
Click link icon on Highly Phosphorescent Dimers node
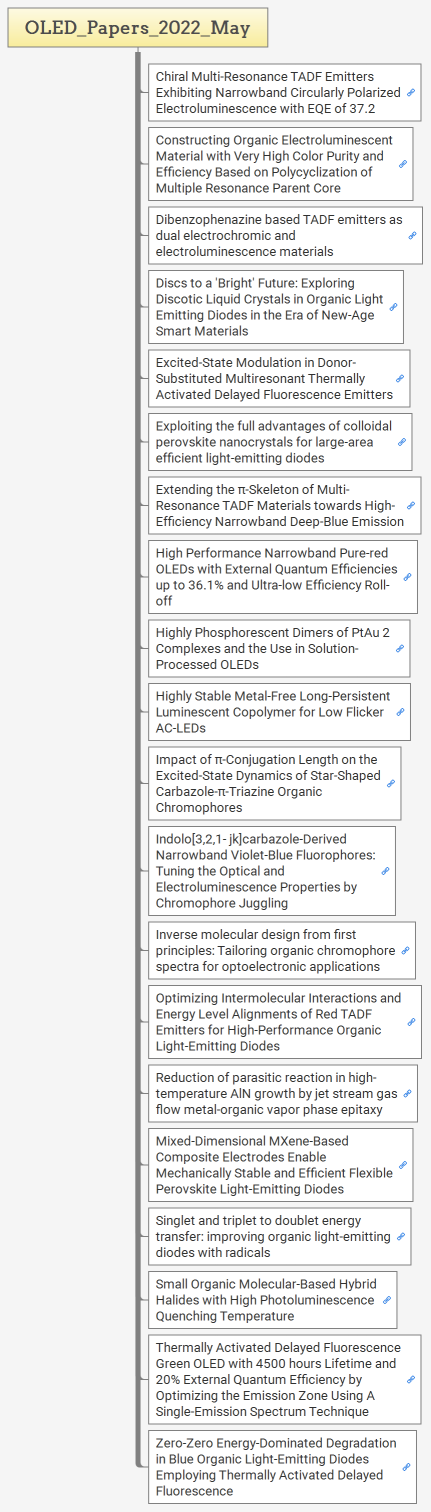tap(400, 648)
